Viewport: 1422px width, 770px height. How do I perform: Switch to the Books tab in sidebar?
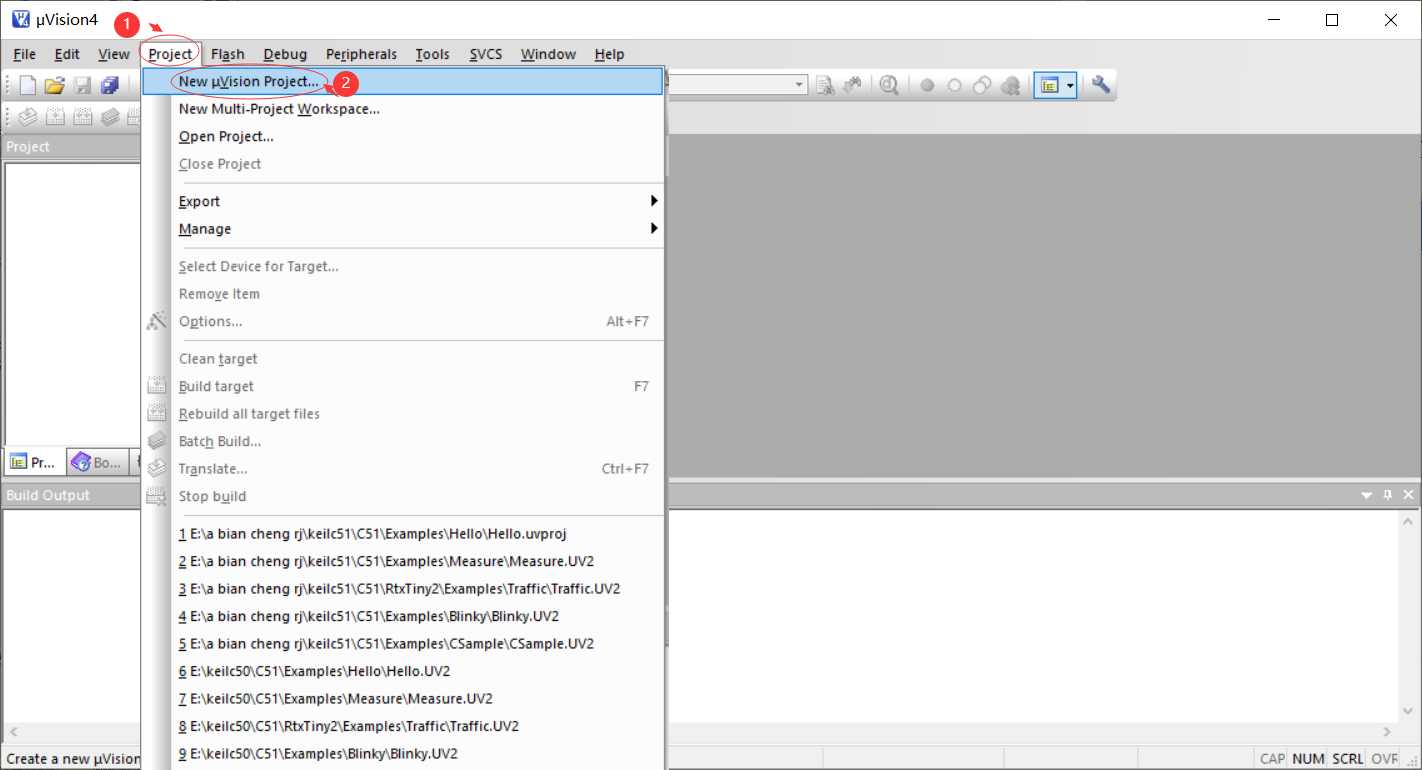coord(97,462)
